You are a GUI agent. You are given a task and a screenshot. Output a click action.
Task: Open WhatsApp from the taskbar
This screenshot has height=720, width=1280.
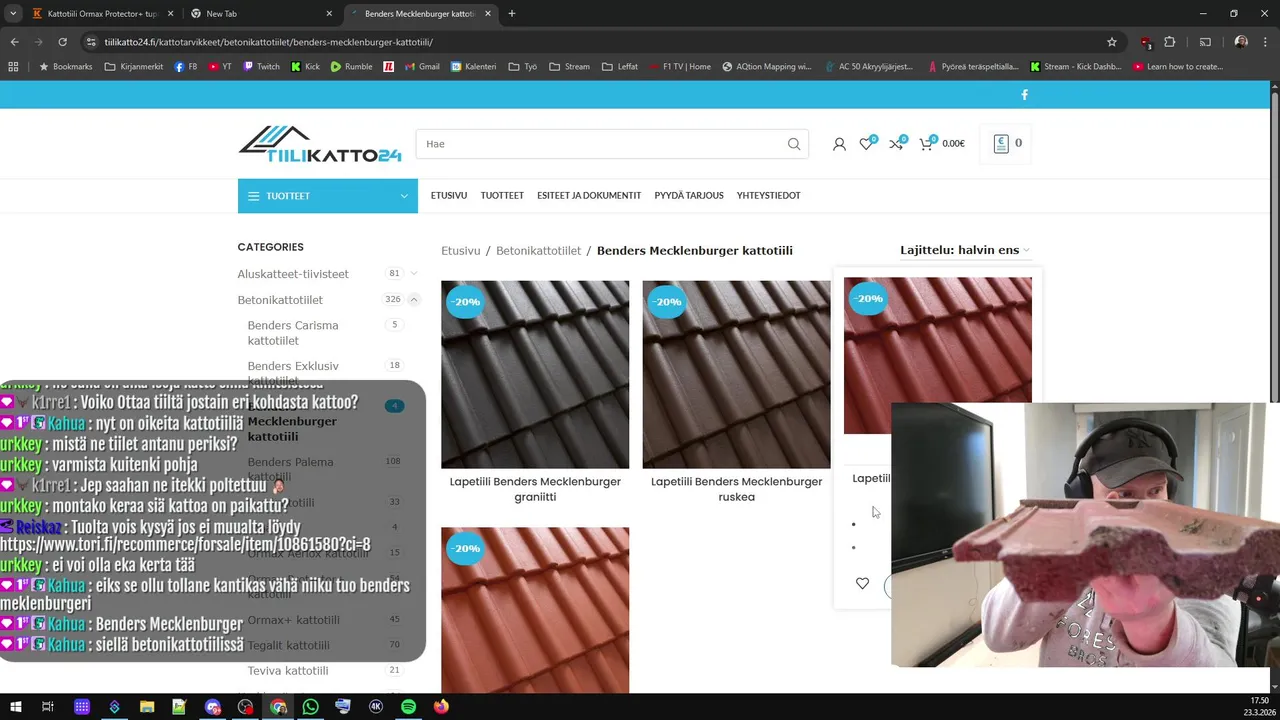point(310,707)
